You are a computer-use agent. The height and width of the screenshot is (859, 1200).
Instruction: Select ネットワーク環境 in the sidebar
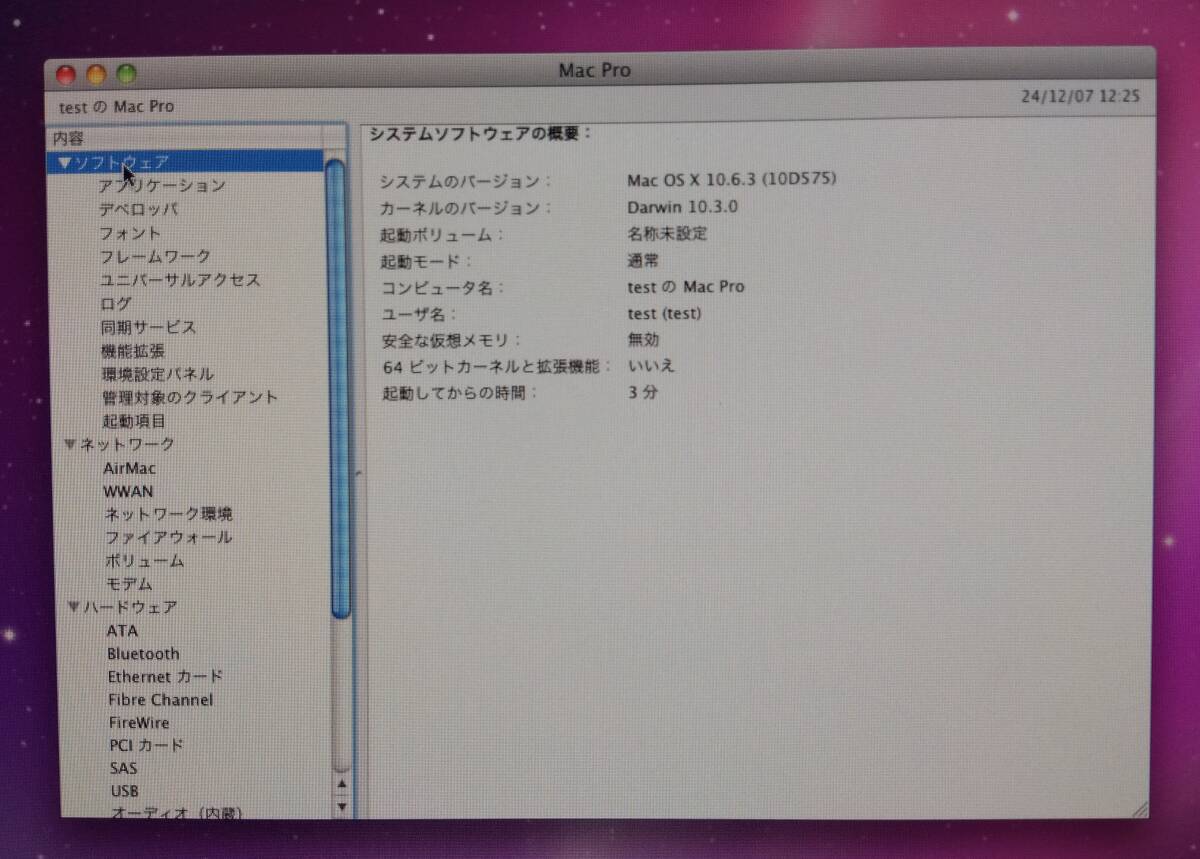[169, 514]
